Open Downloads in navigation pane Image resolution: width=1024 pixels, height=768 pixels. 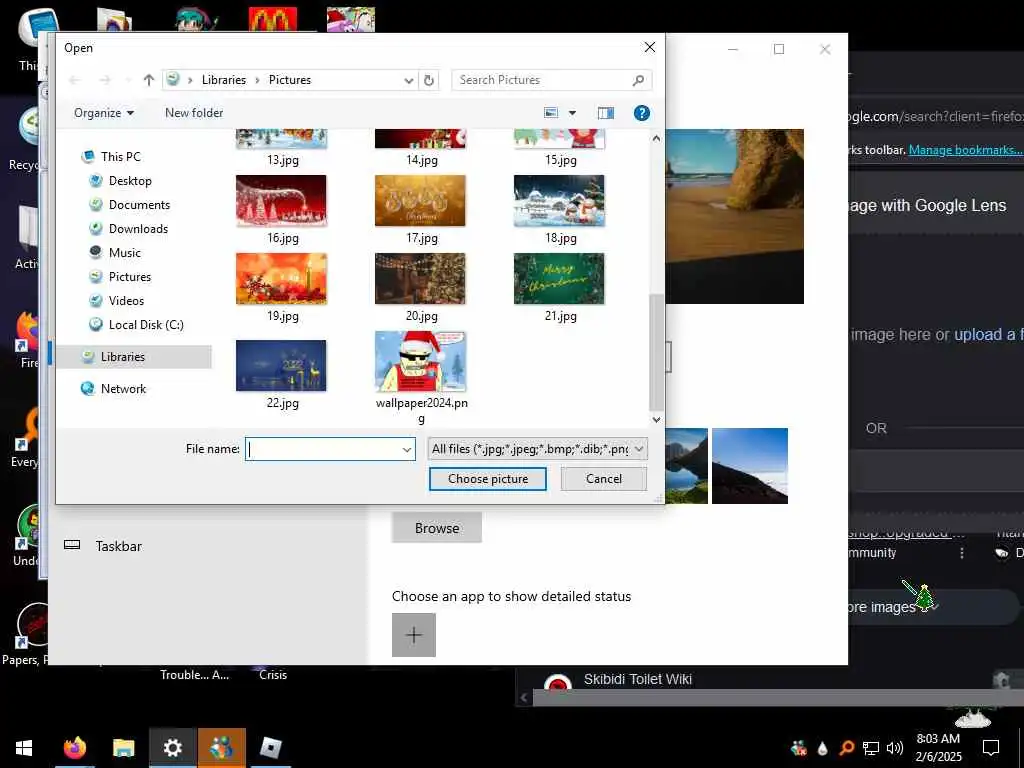(x=138, y=229)
